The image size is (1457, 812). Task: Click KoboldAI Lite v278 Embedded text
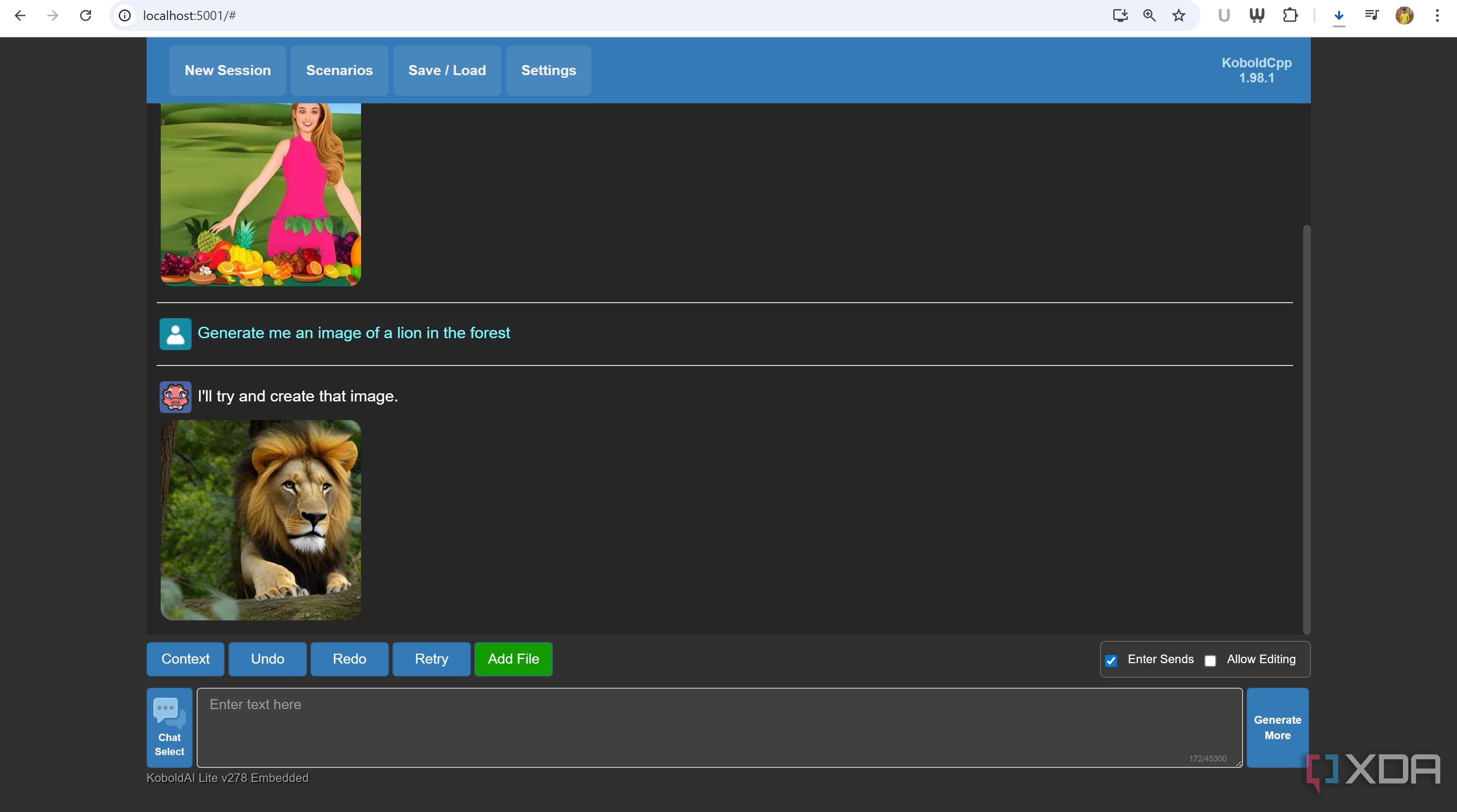227,778
